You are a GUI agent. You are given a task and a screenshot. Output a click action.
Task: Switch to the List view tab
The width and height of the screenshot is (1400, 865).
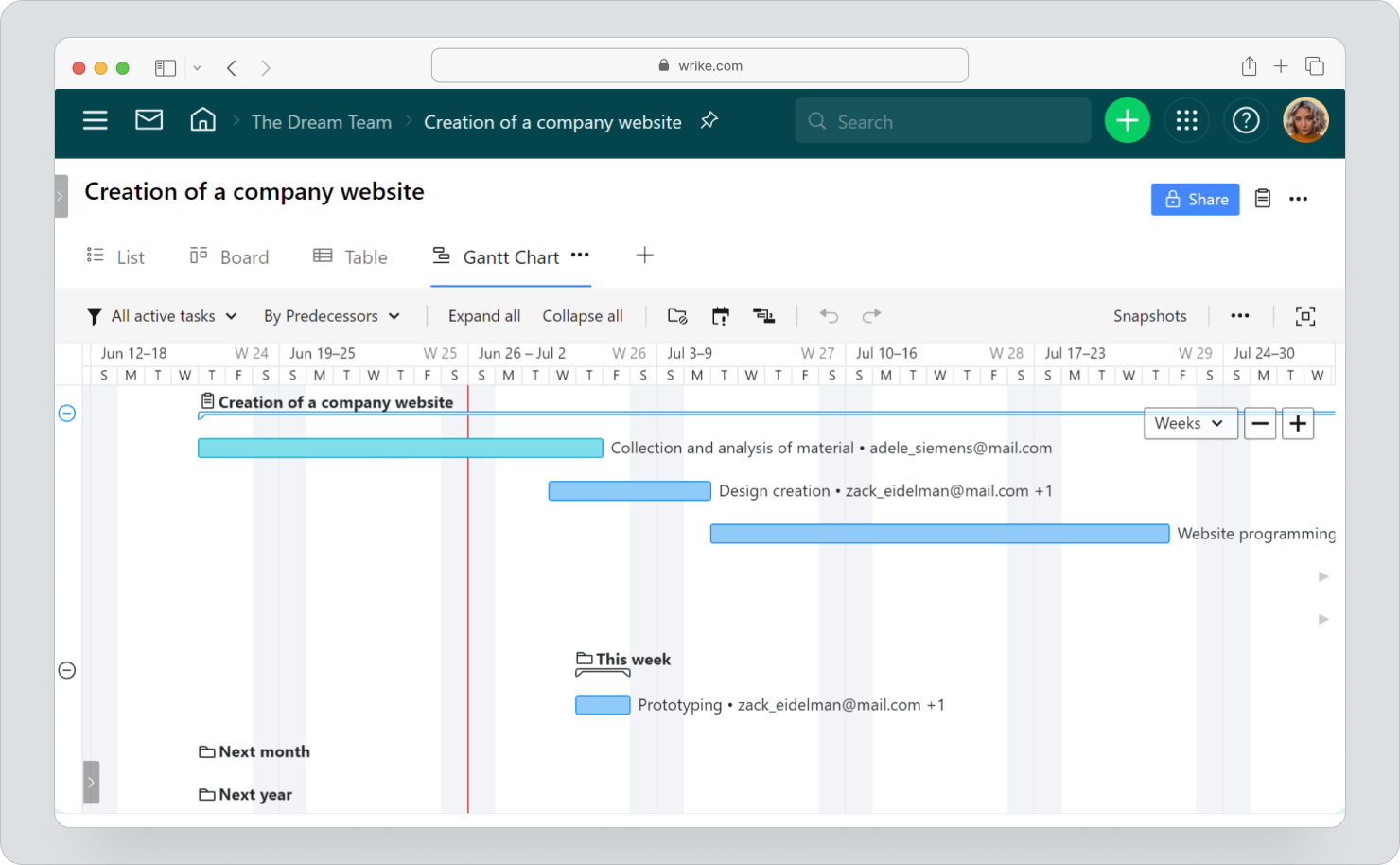(x=115, y=256)
